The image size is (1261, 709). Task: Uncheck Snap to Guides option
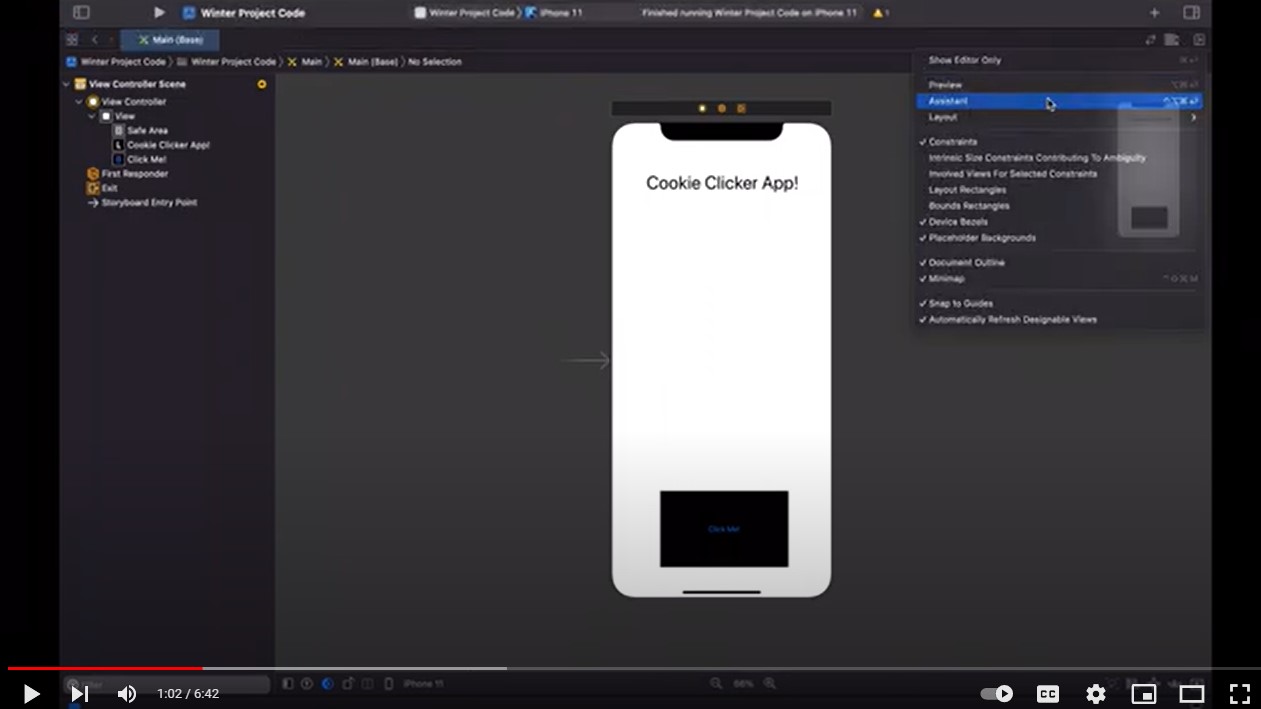tap(960, 303)
